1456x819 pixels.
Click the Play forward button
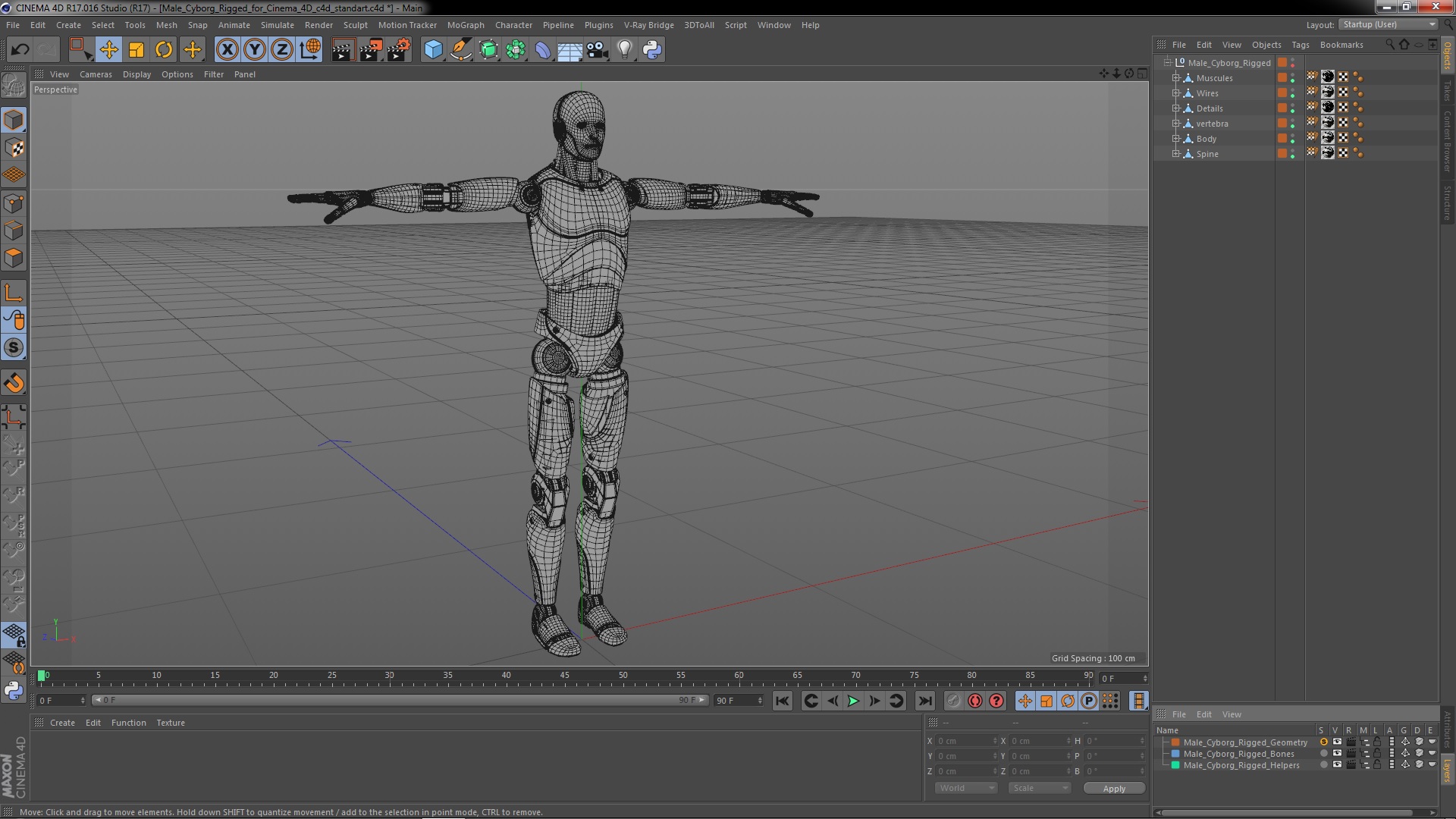coord(853,701)
